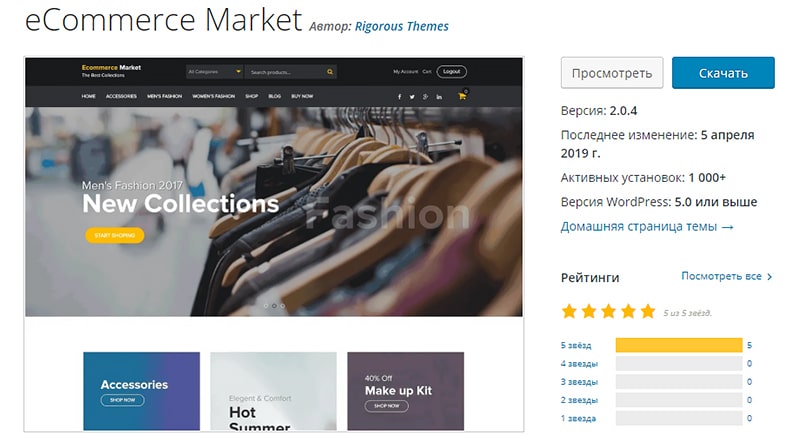
Task: Click the chevron next to Посмотреть все
Action: pyautogui.click(x=769, y=276)
